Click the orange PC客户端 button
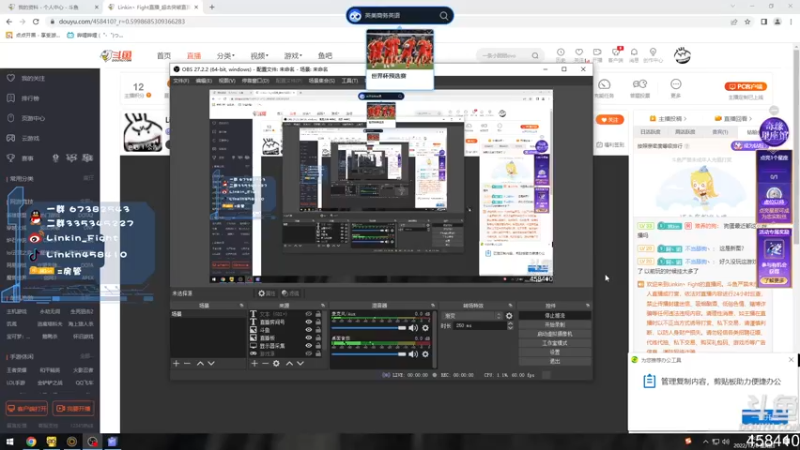 pyautogui.click(x=745, y=87)
